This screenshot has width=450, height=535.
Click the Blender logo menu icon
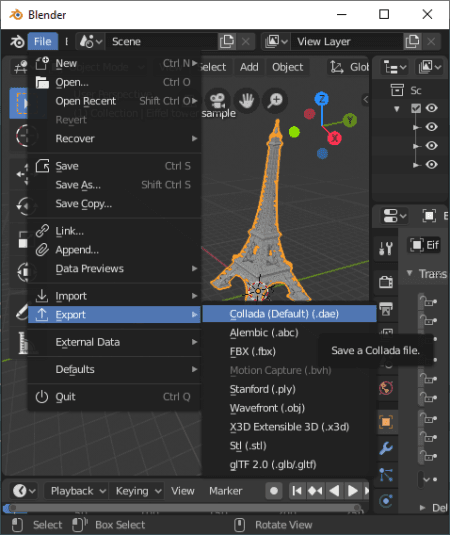[x=17, y=42]
